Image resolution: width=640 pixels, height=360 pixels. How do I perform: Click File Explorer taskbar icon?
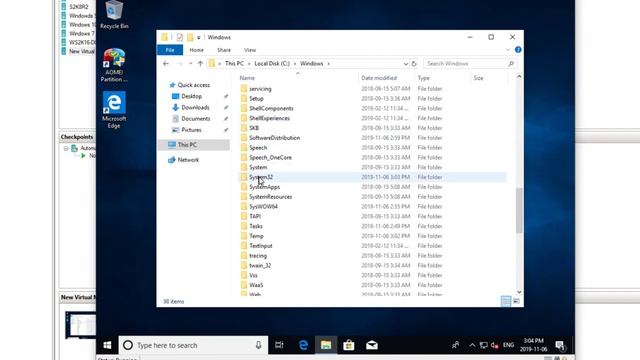326,345
